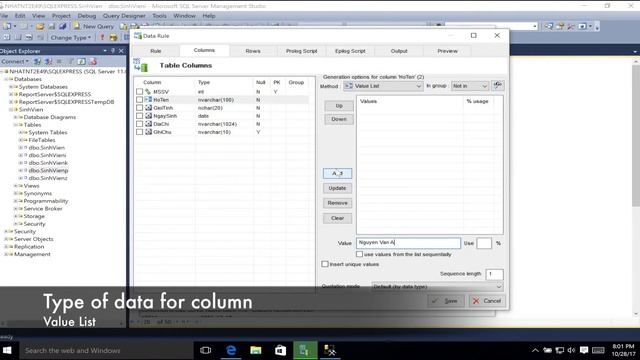Click the Object Explorer refresh icon
Viewport: 640px width, 360px height.
click(82, 61)
